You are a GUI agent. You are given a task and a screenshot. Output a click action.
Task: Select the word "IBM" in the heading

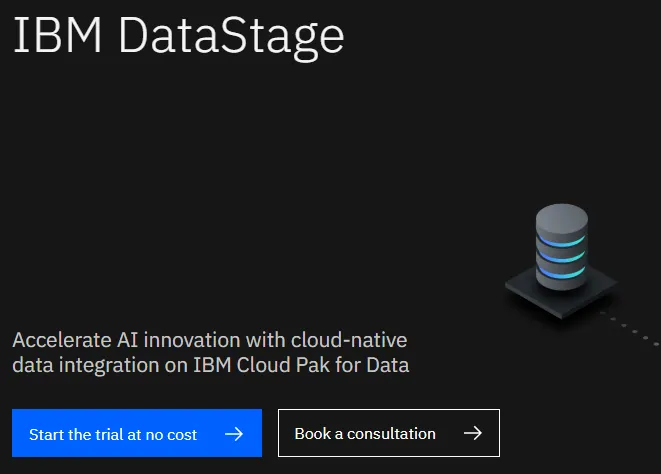tap(57, 35)
